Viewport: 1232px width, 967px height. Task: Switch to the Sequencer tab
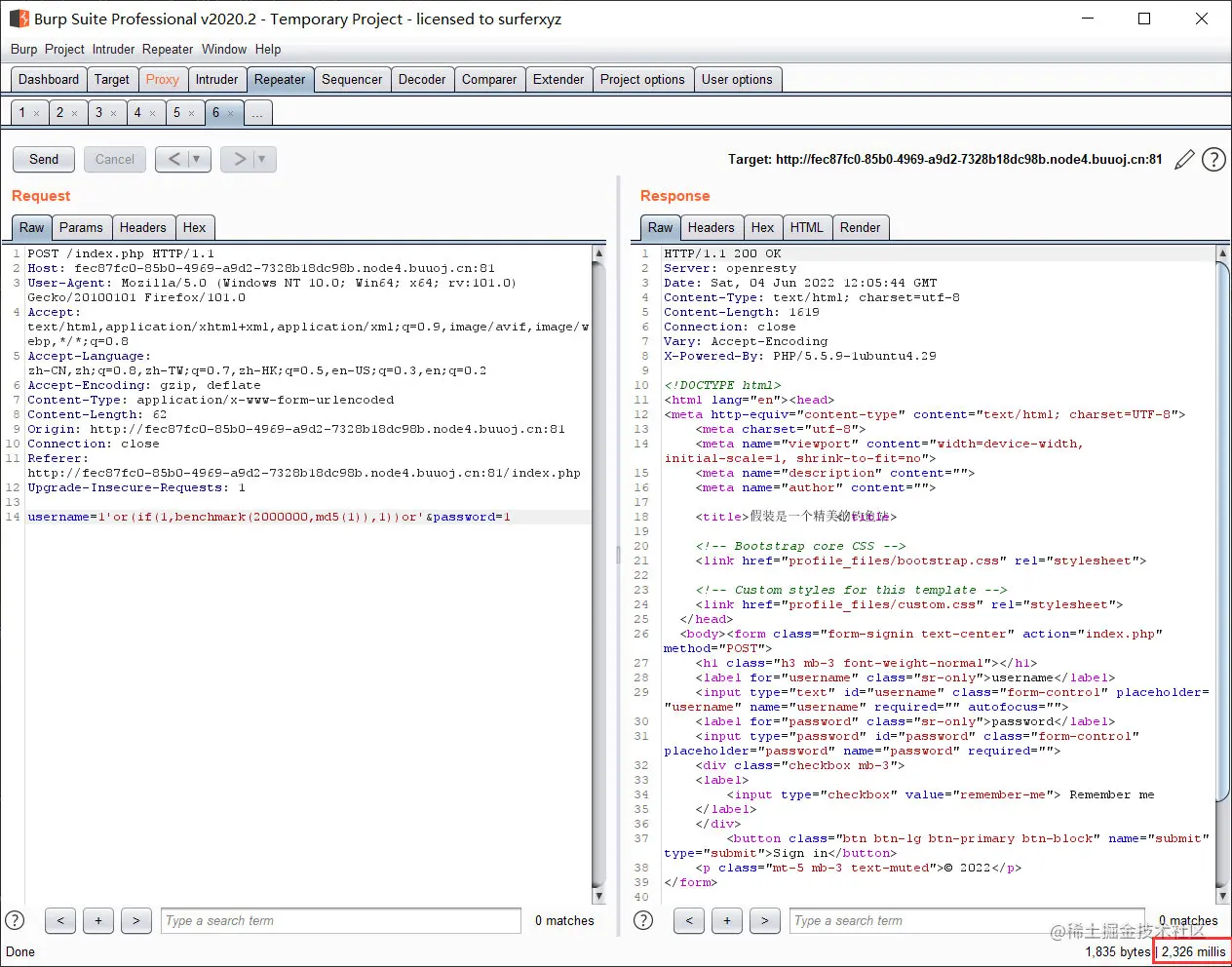pos(352,80)
